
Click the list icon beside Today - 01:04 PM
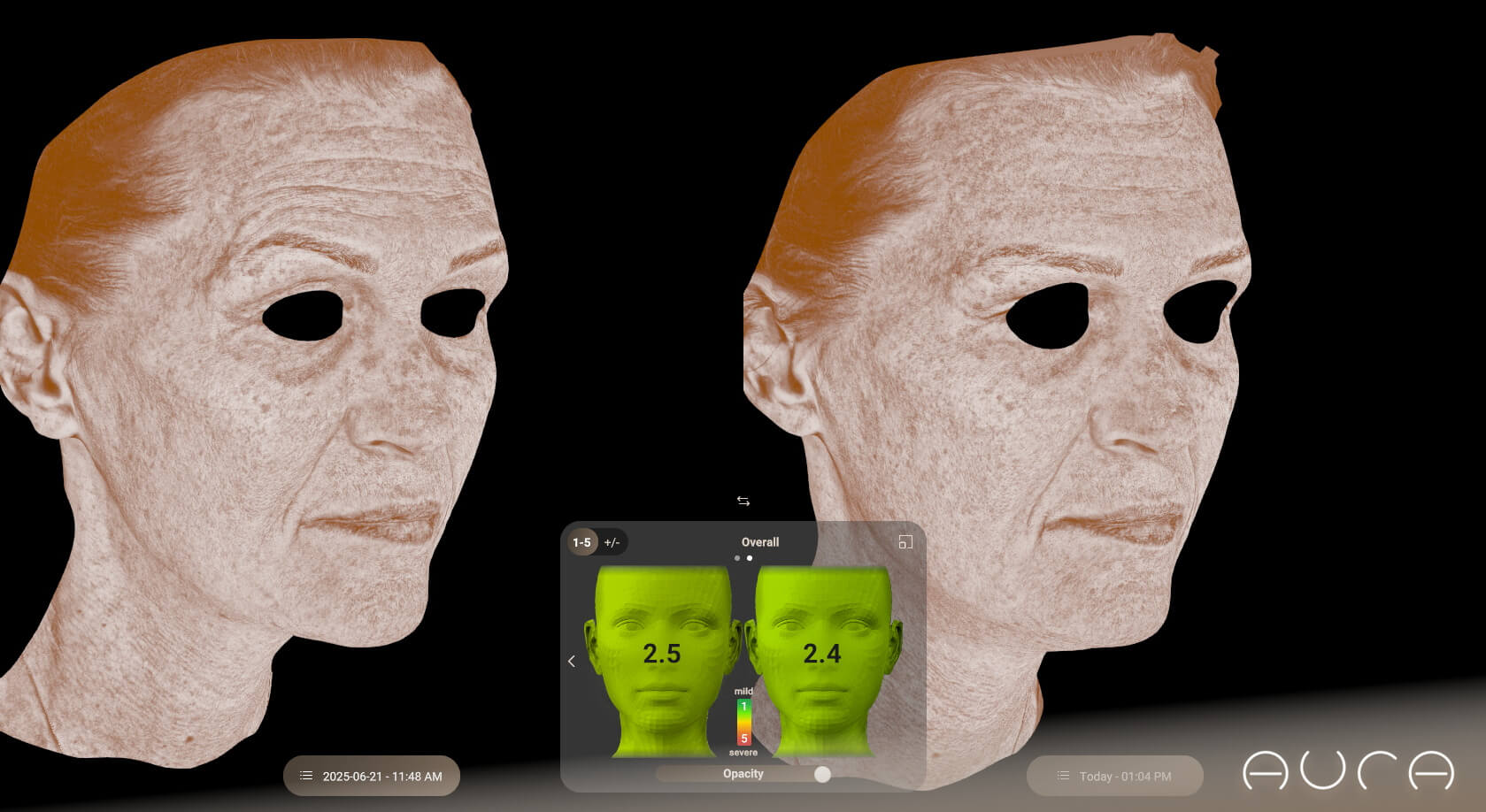tap(1063, 776)
